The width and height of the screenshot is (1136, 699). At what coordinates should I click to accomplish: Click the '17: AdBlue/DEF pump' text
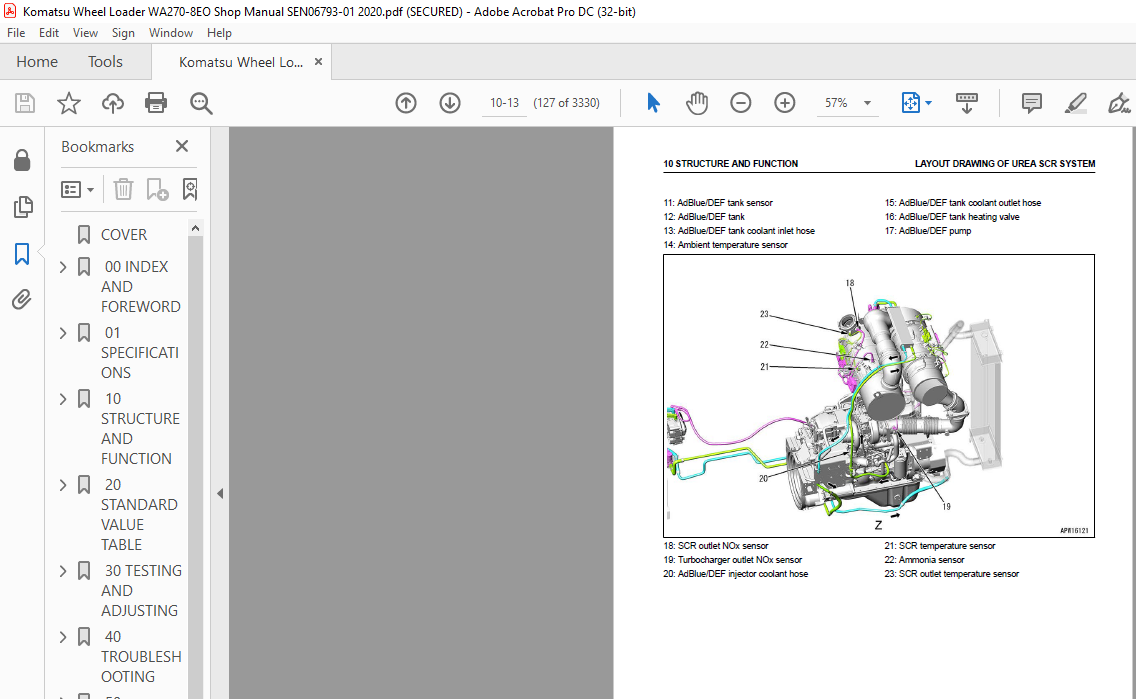[x=927, y=231]
